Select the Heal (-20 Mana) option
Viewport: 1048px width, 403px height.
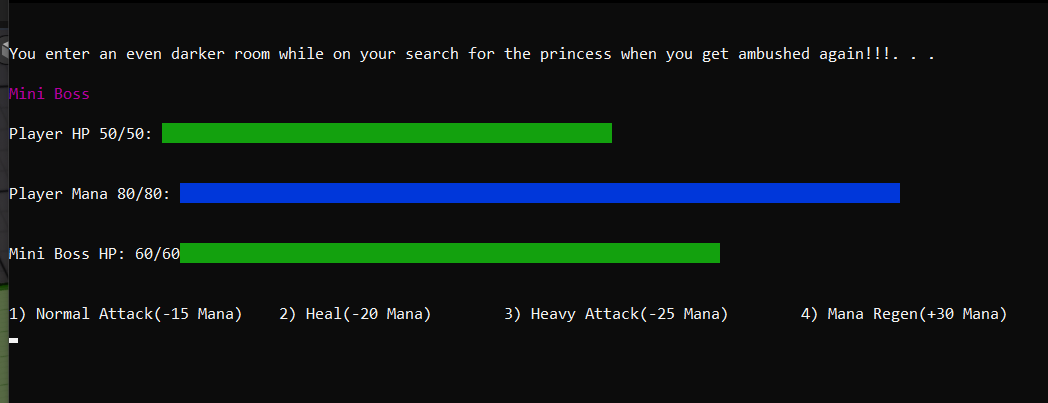point(355,314)
